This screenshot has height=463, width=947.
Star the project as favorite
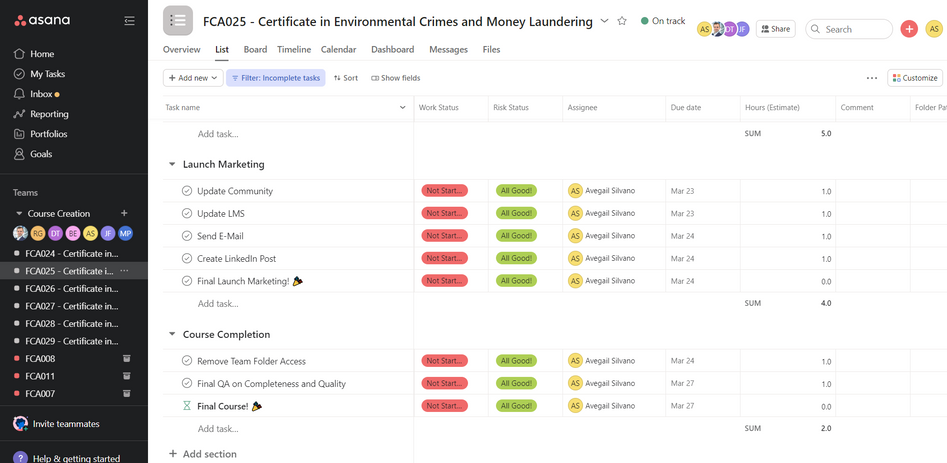coord(622,21)
